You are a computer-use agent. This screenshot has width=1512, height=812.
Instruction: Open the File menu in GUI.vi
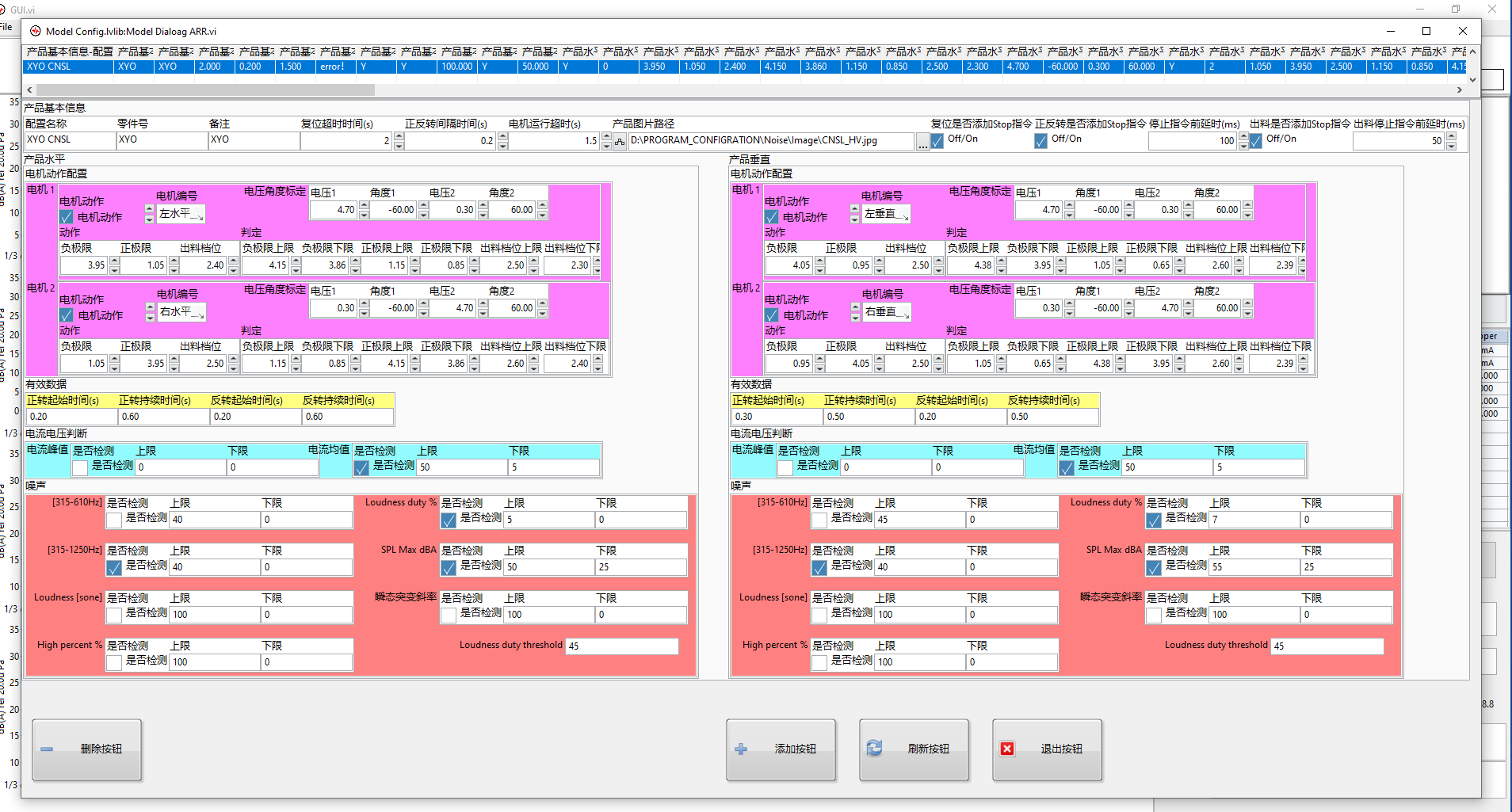[x=6, y=26]
